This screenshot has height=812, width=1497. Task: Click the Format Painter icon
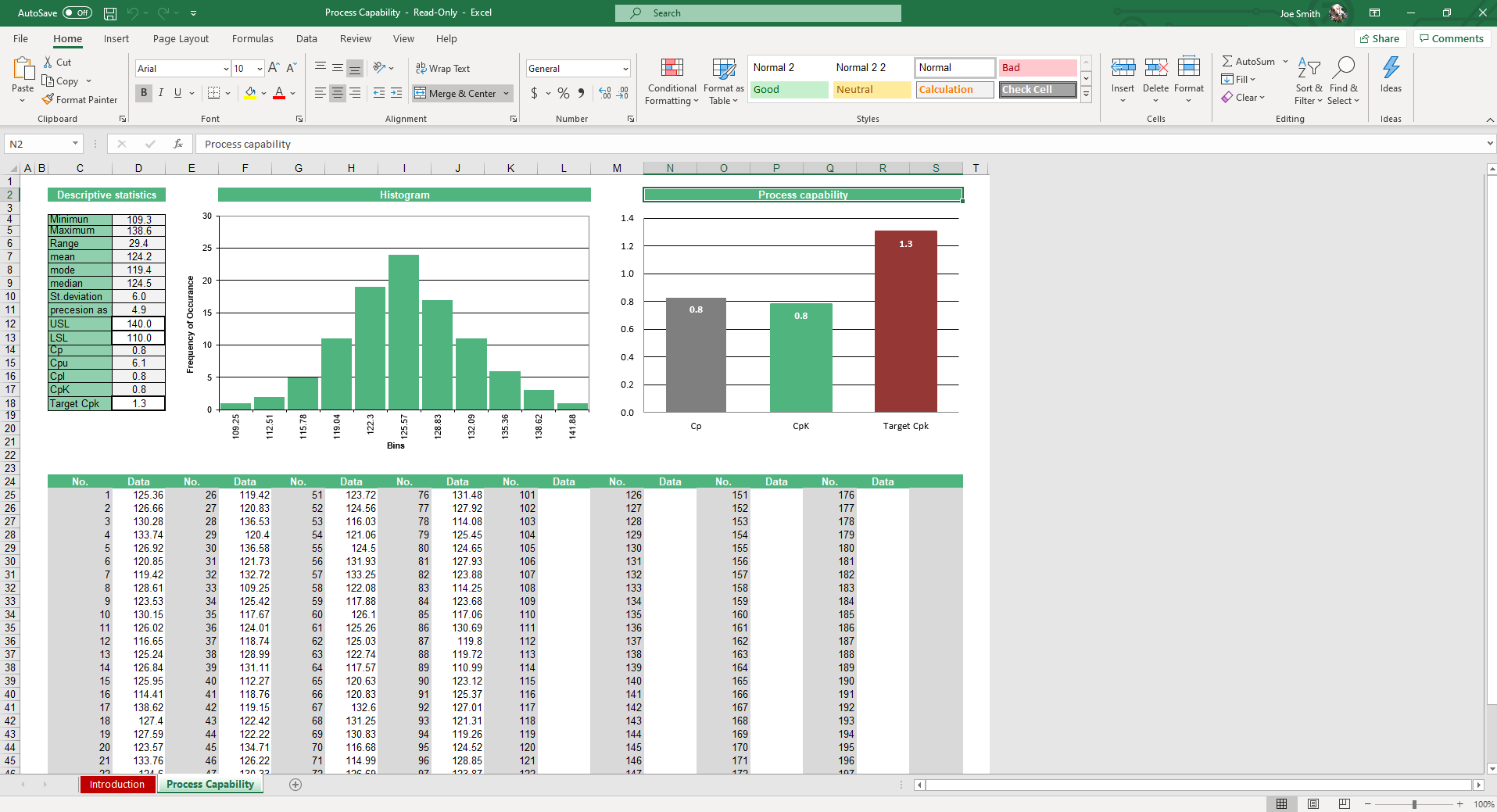click(x=48, y=100)
